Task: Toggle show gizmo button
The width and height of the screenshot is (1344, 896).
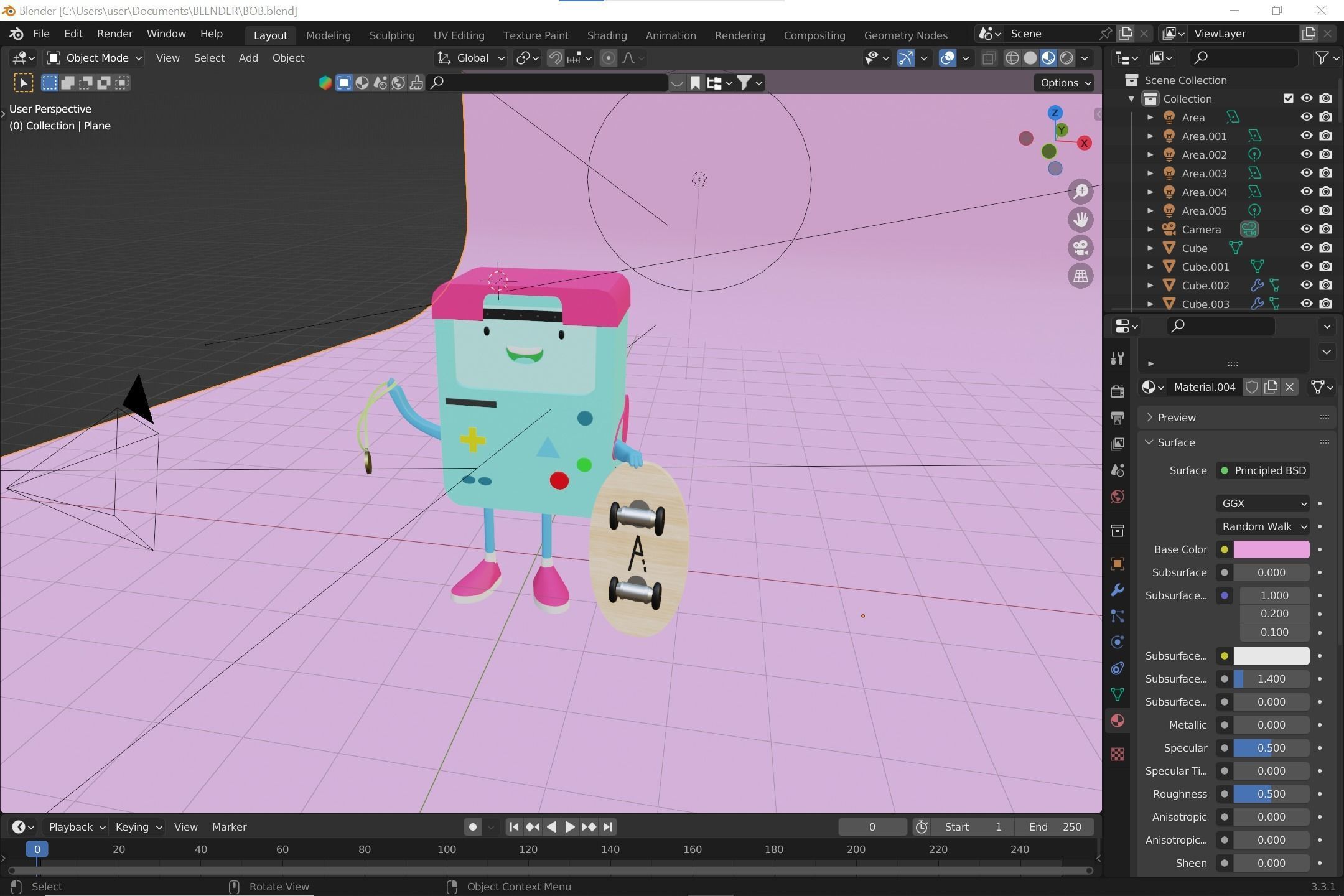Action: (x=905, y=58)
